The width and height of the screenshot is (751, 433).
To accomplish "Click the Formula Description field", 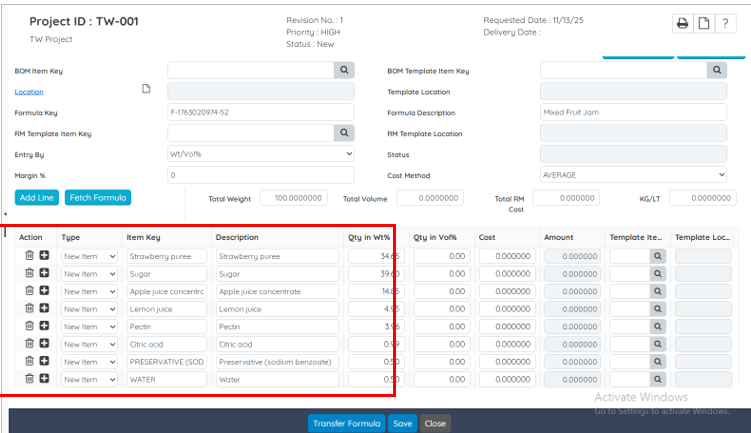I will click(632, 112).
